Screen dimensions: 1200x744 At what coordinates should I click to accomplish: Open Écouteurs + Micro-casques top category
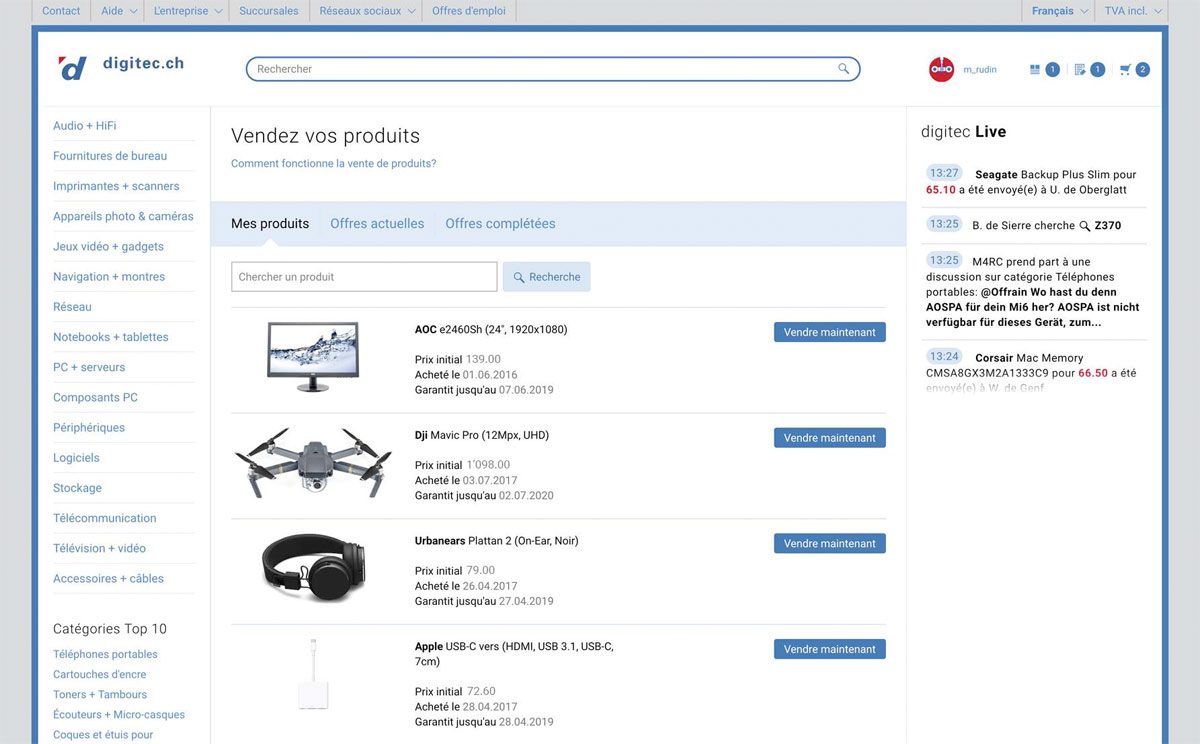119,714
